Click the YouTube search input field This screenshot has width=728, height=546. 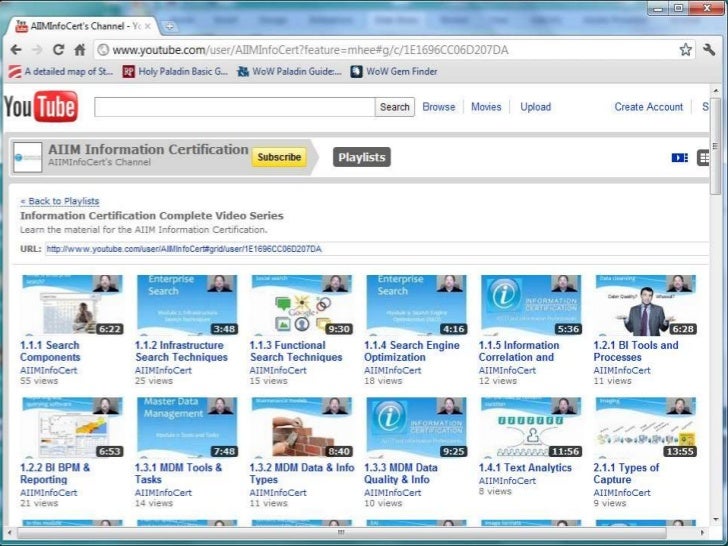234,107
